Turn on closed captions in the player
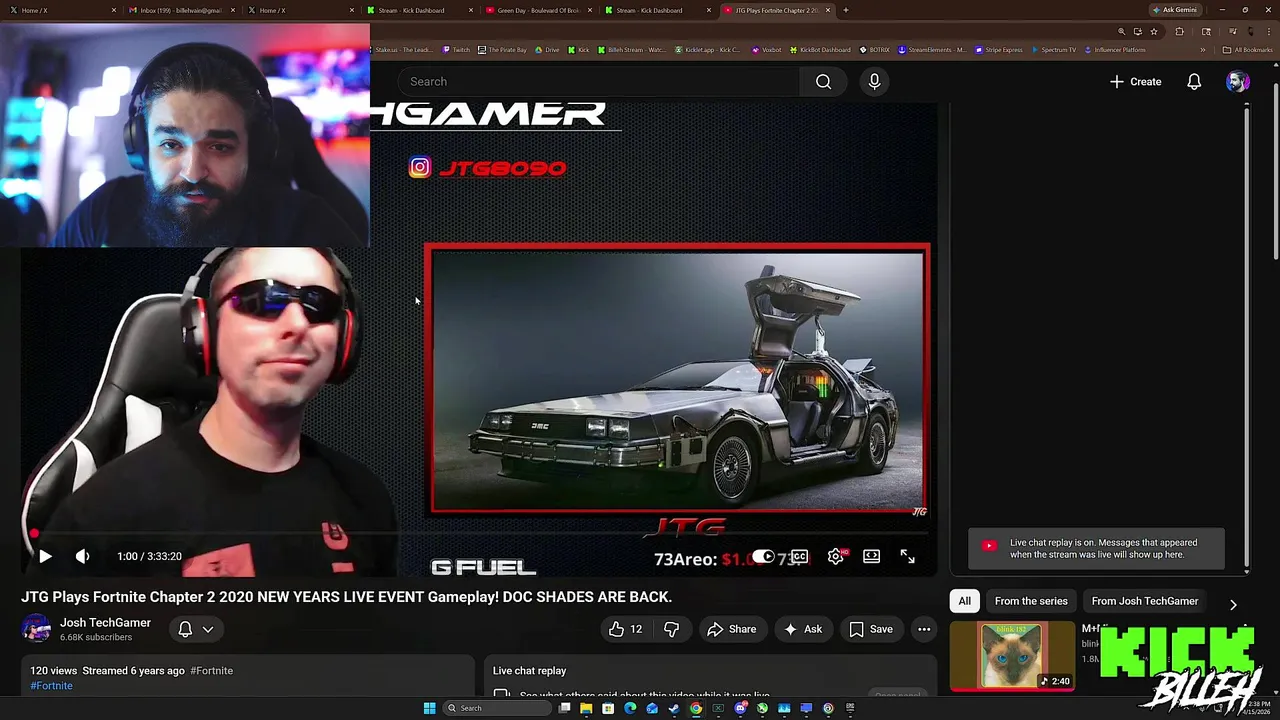The height and width of the screenshot is (720, 1280). (x=799, y=556)
